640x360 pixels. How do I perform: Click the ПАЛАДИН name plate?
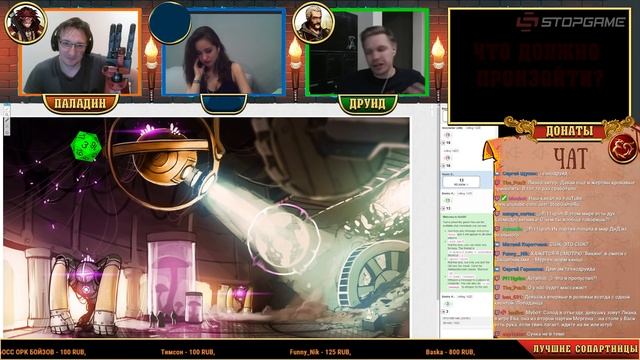(x=80, y=103)
